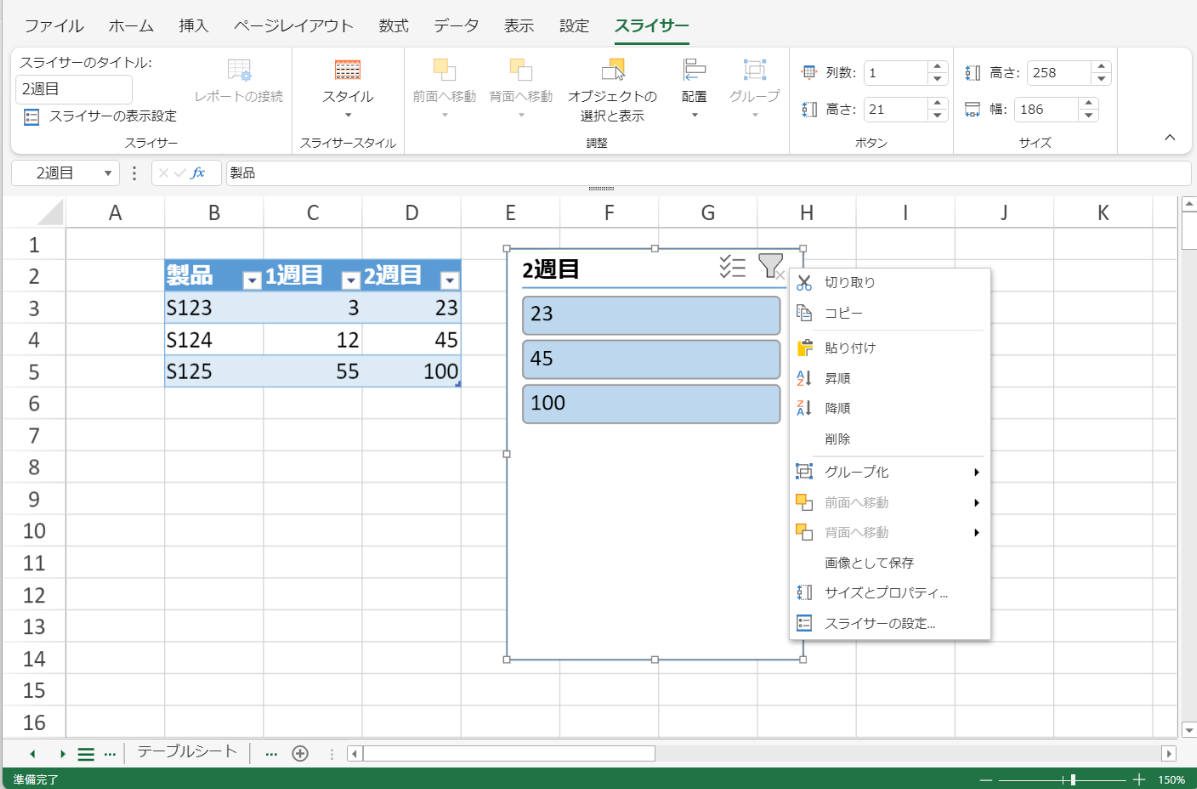Viewport: 1197px width, 789px height.
Task: Sort descending with 降順 menu item
Action: pyautogui.click(x=837, y=408)
